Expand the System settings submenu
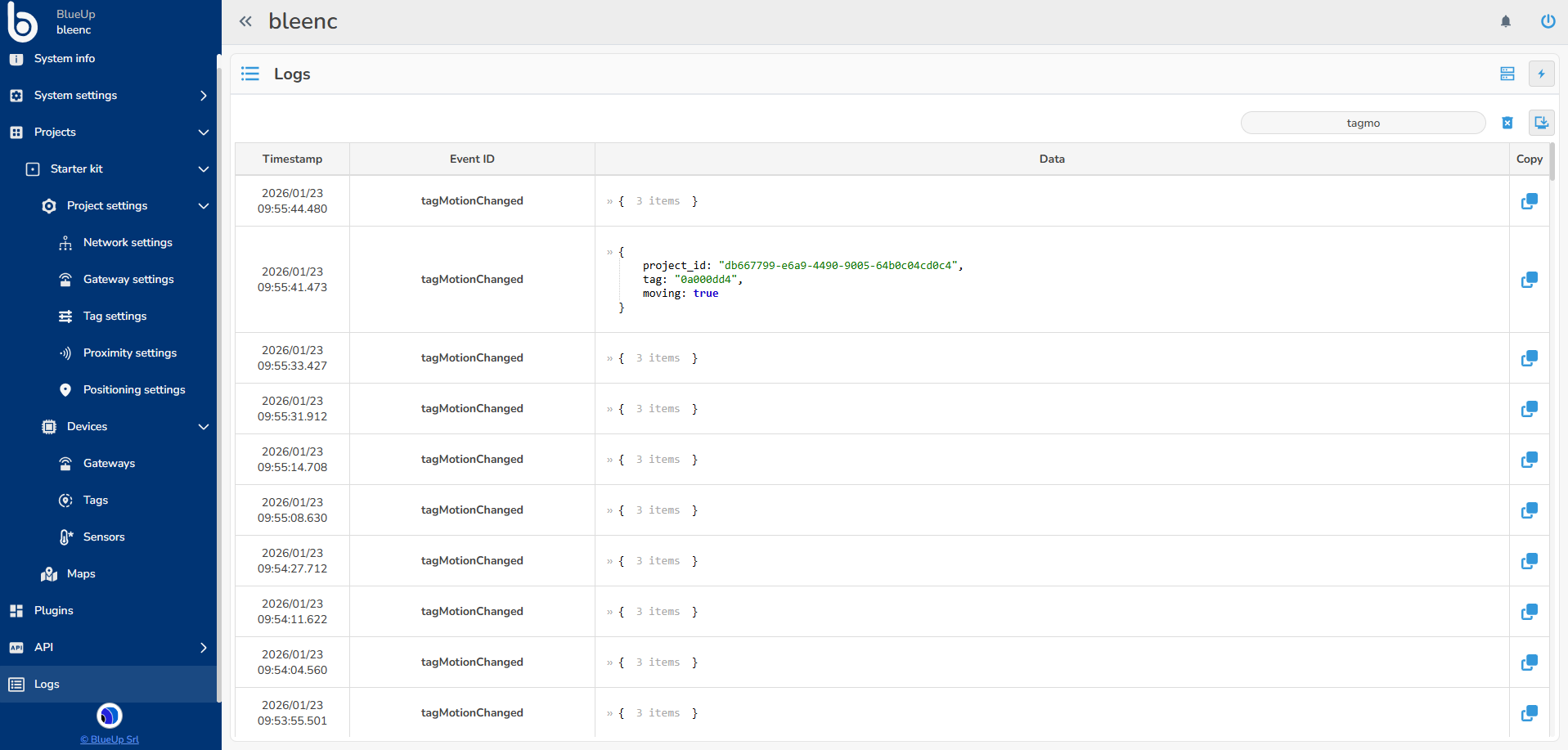Image resolution: width=1568 pixels, height=750 pixels. pyautogui.click(x=203, y=96)
